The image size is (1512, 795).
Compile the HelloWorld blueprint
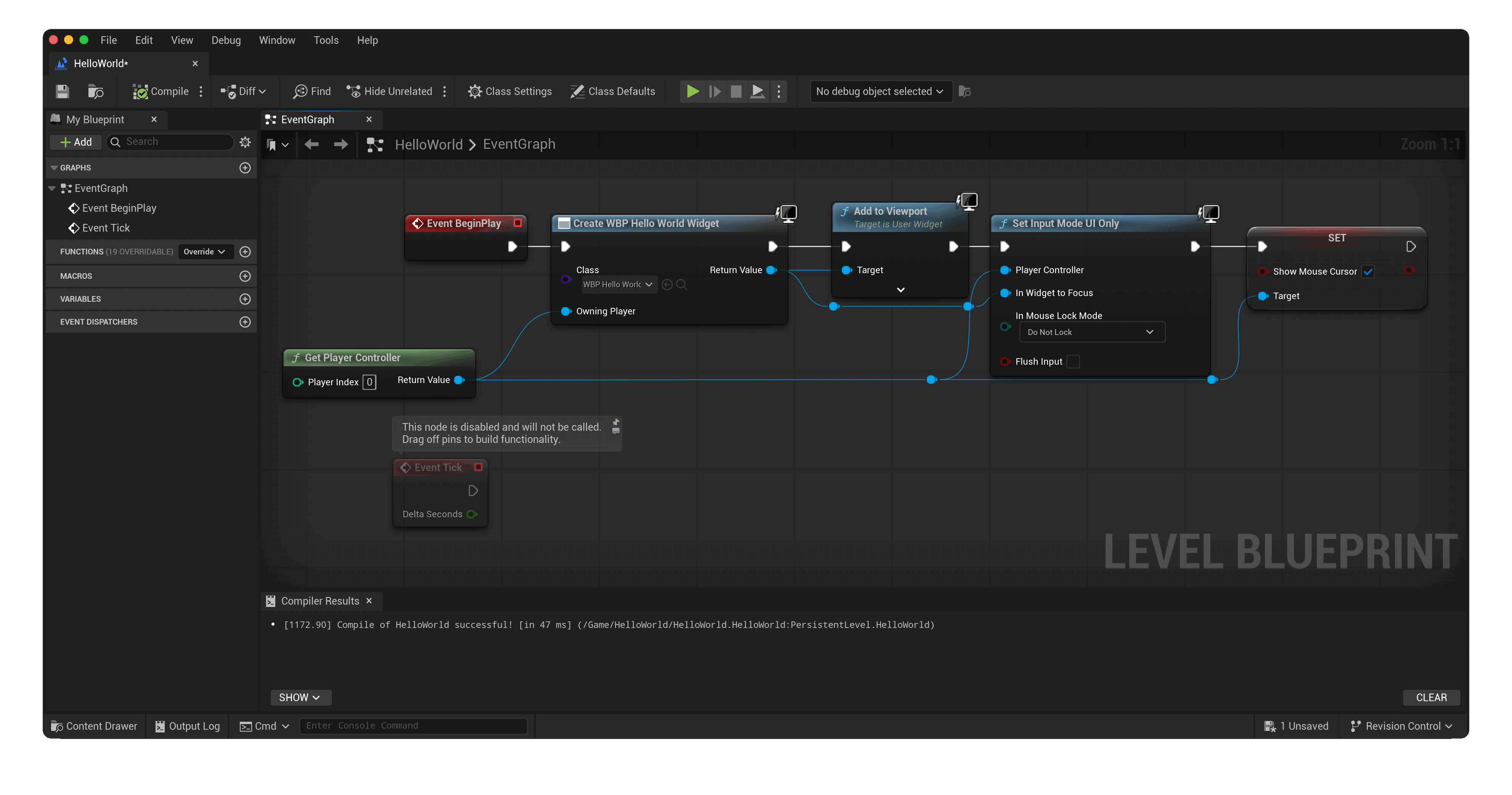[x=160, y=91]
